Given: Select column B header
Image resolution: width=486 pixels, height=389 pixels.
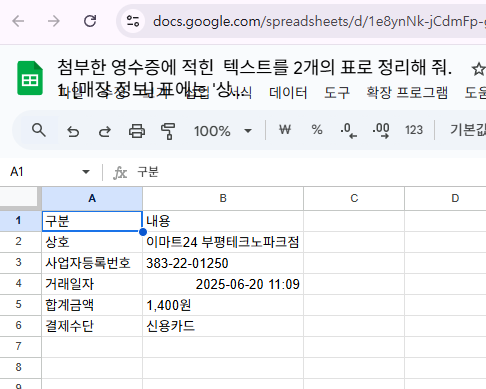Looking at the screenshot, I should (x=223, y=198).
